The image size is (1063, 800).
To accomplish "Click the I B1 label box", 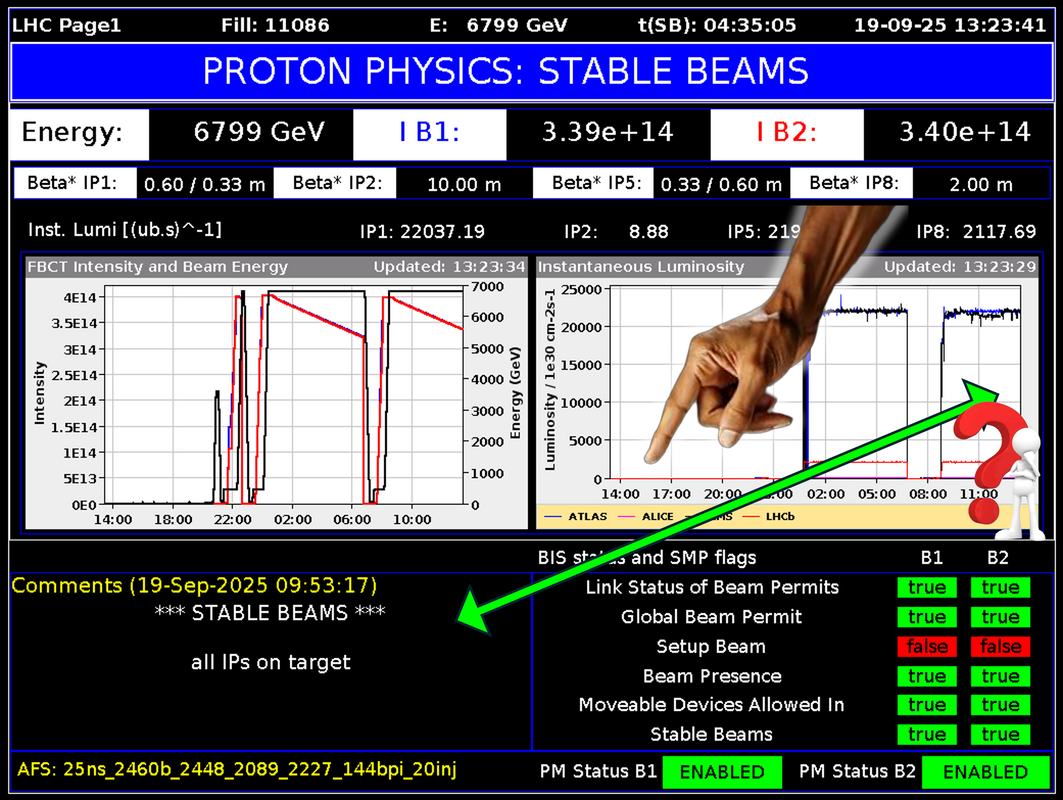I will coord(430,132).
